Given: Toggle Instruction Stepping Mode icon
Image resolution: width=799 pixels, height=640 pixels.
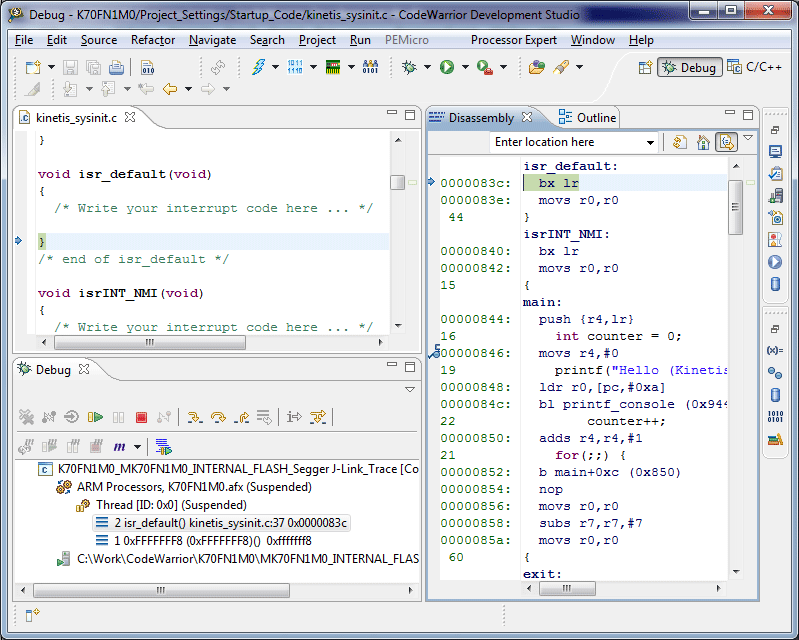Looking at the screenshot, I should (x=294, y=417).
